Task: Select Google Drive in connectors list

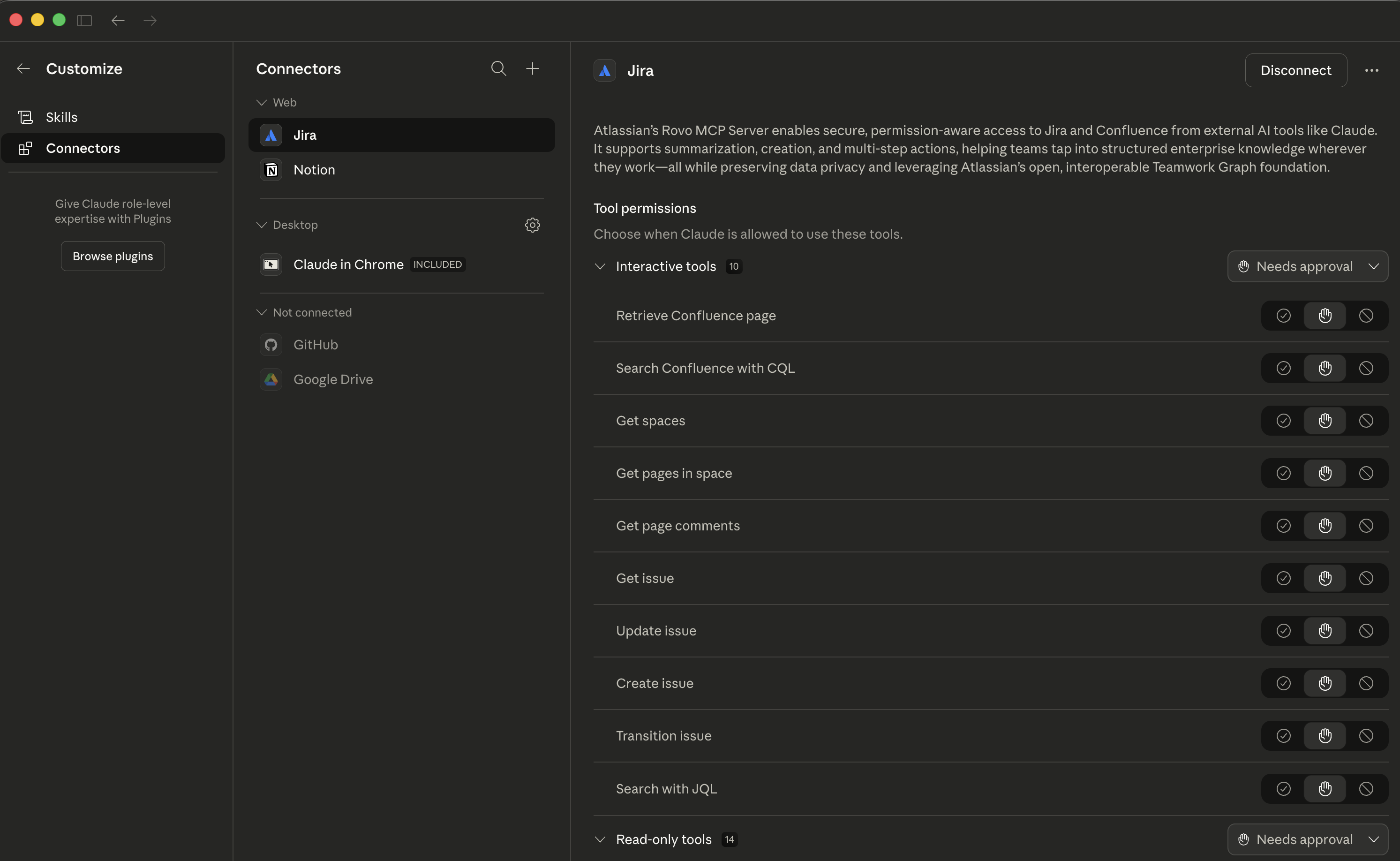Action: 333,379
